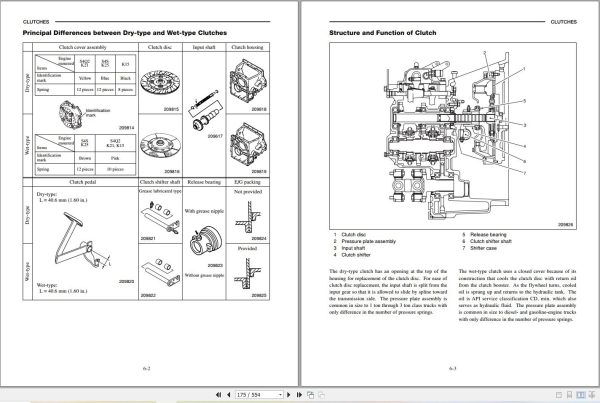The width and height of the screenshot is (600, 403).
Task: Jump to the last page
Action: [299, 395]
